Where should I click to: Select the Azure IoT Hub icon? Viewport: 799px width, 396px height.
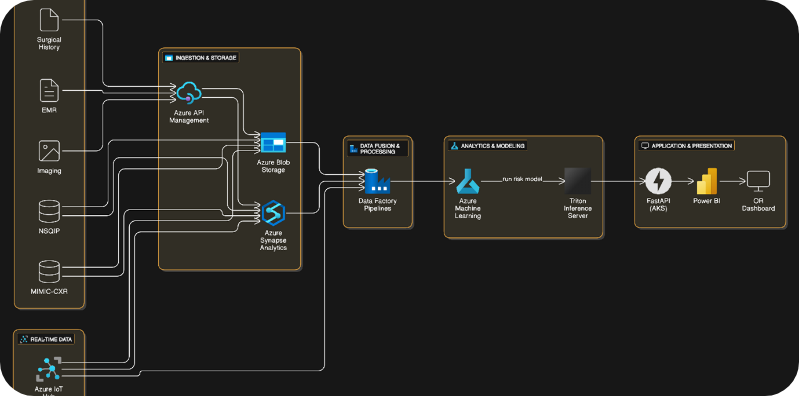(x=49, y=369)
